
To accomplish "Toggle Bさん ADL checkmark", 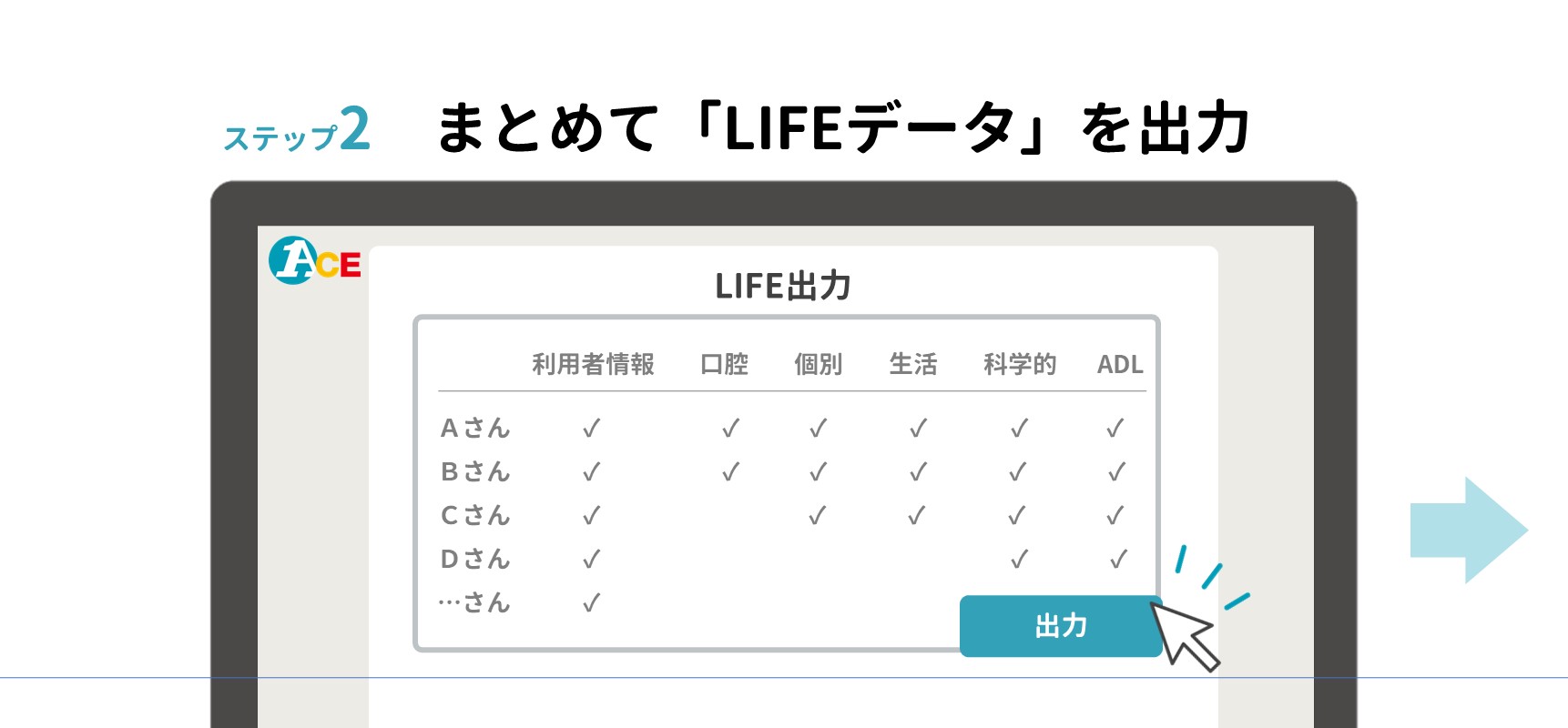I will [1116, 471].
